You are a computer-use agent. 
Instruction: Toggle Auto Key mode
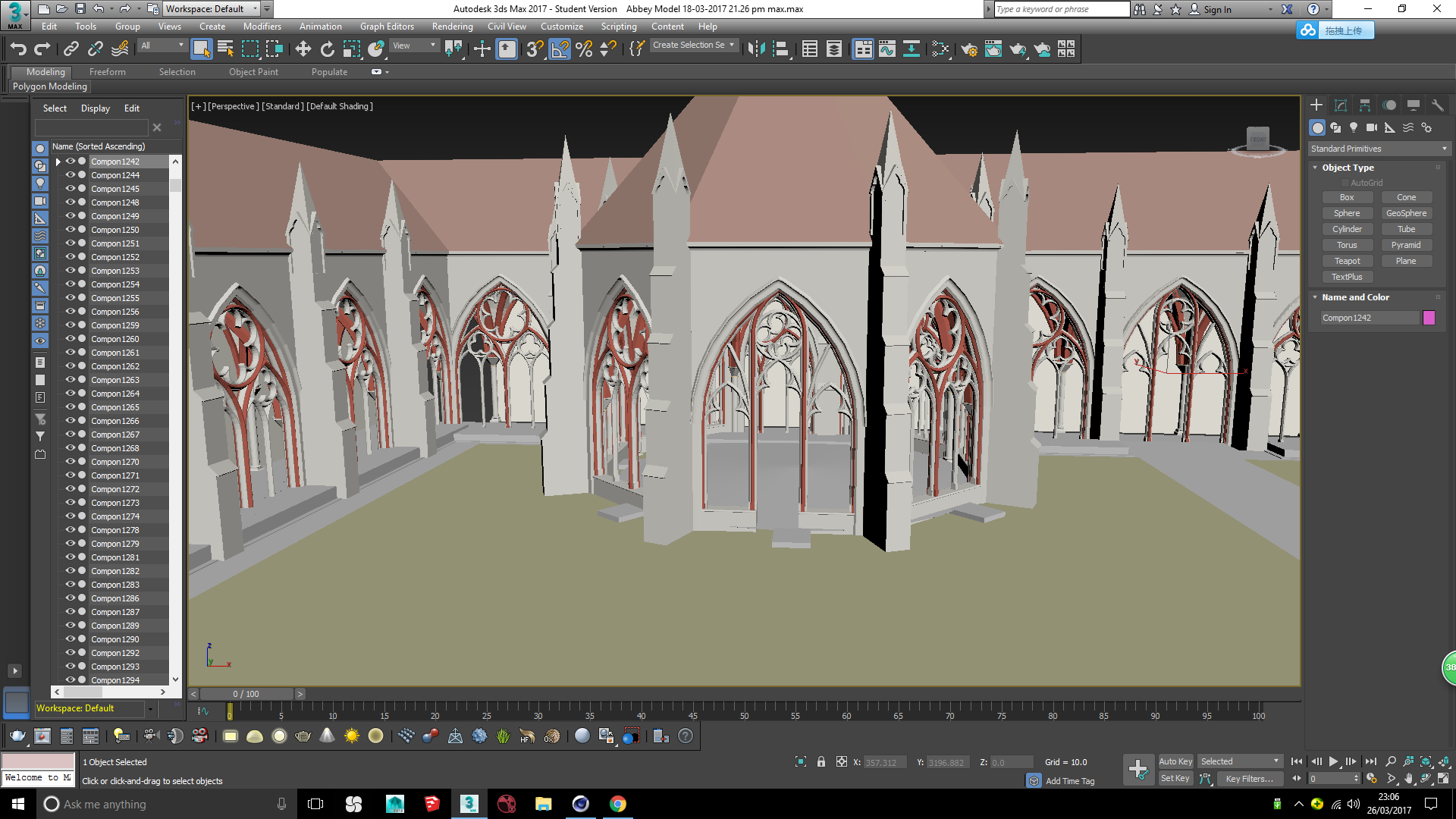[x=1175, y=761]
